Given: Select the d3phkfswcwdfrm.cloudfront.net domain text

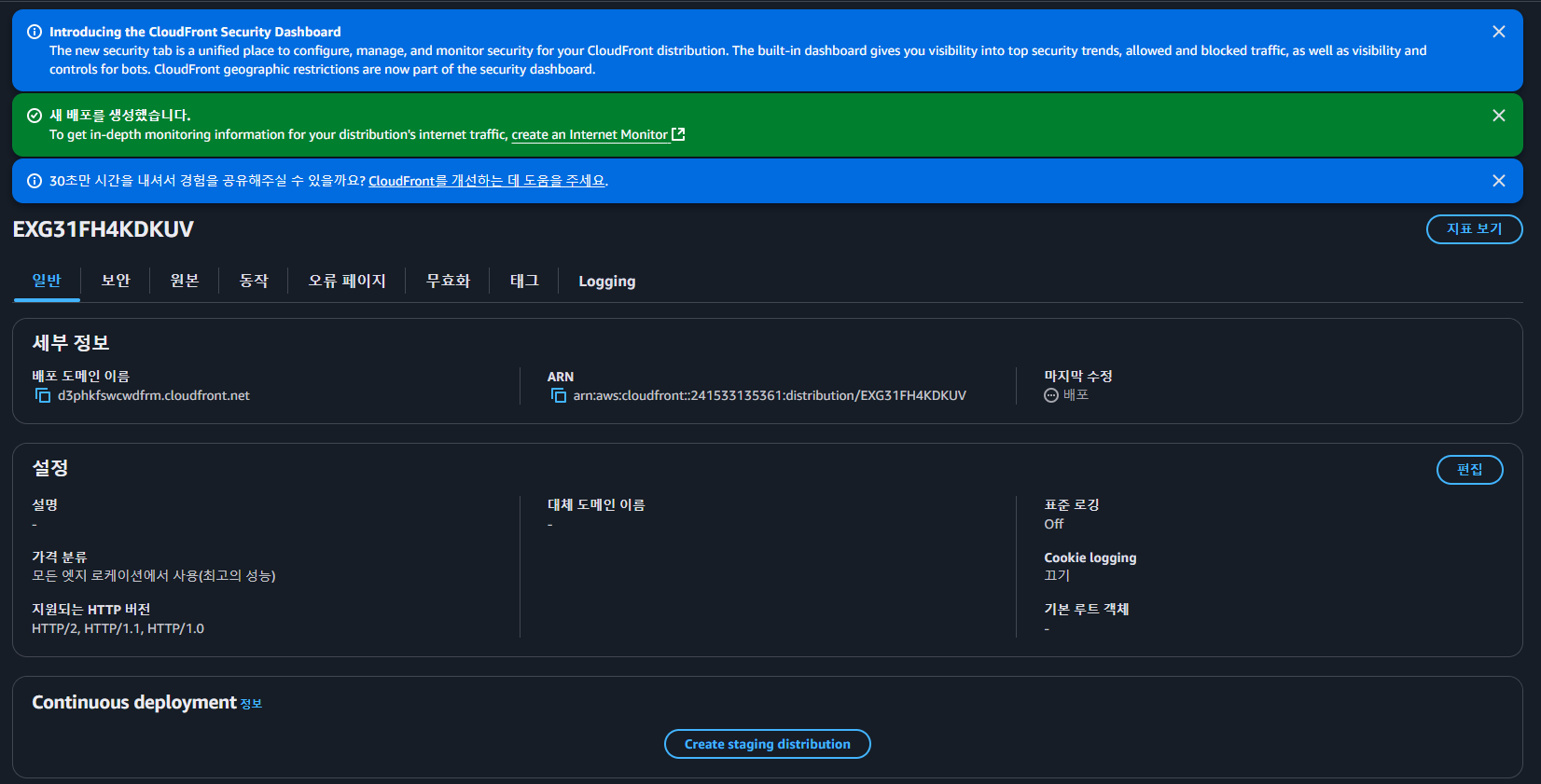Looking at the screenshot, I should (x=154, y=395).
